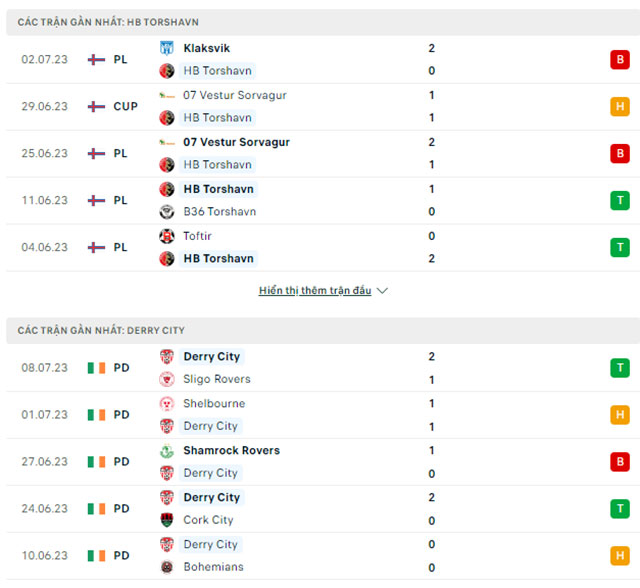
Task: Click the Cork City team crest
Action: tap(167, 520)
